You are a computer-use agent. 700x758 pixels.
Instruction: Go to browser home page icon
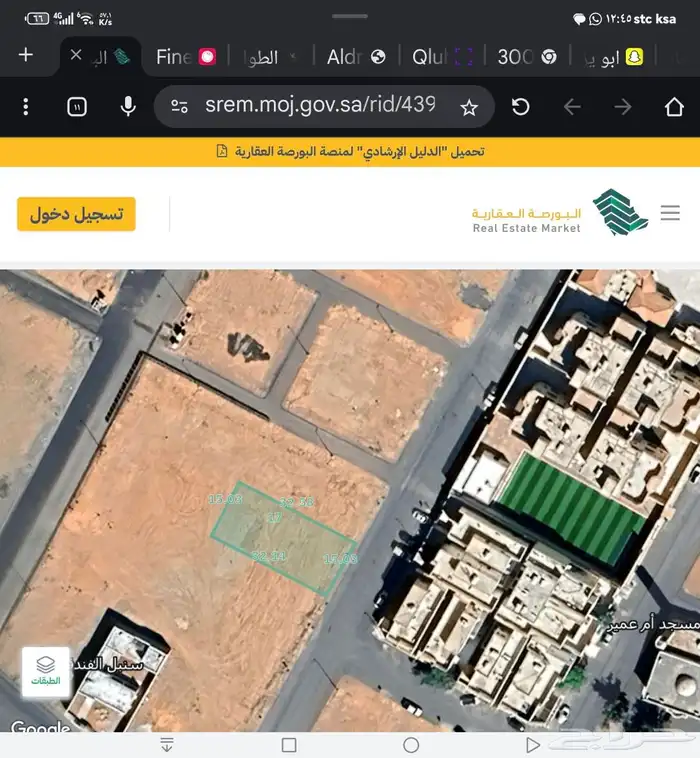(674, 107)
